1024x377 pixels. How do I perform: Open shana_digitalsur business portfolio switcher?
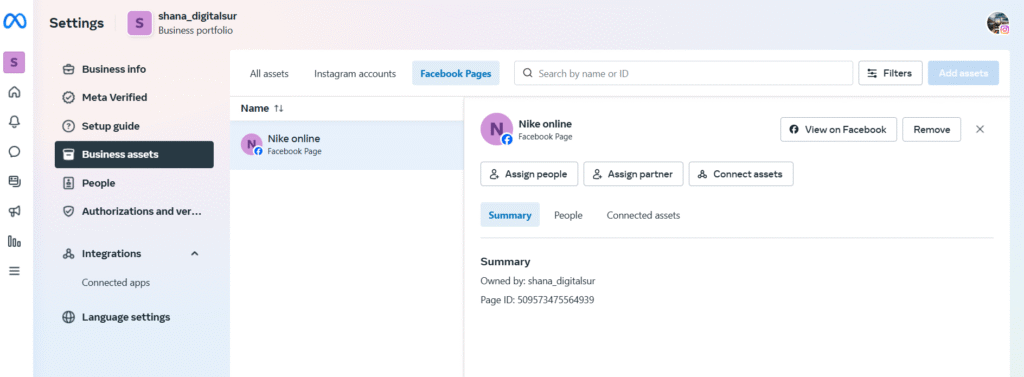183,22
